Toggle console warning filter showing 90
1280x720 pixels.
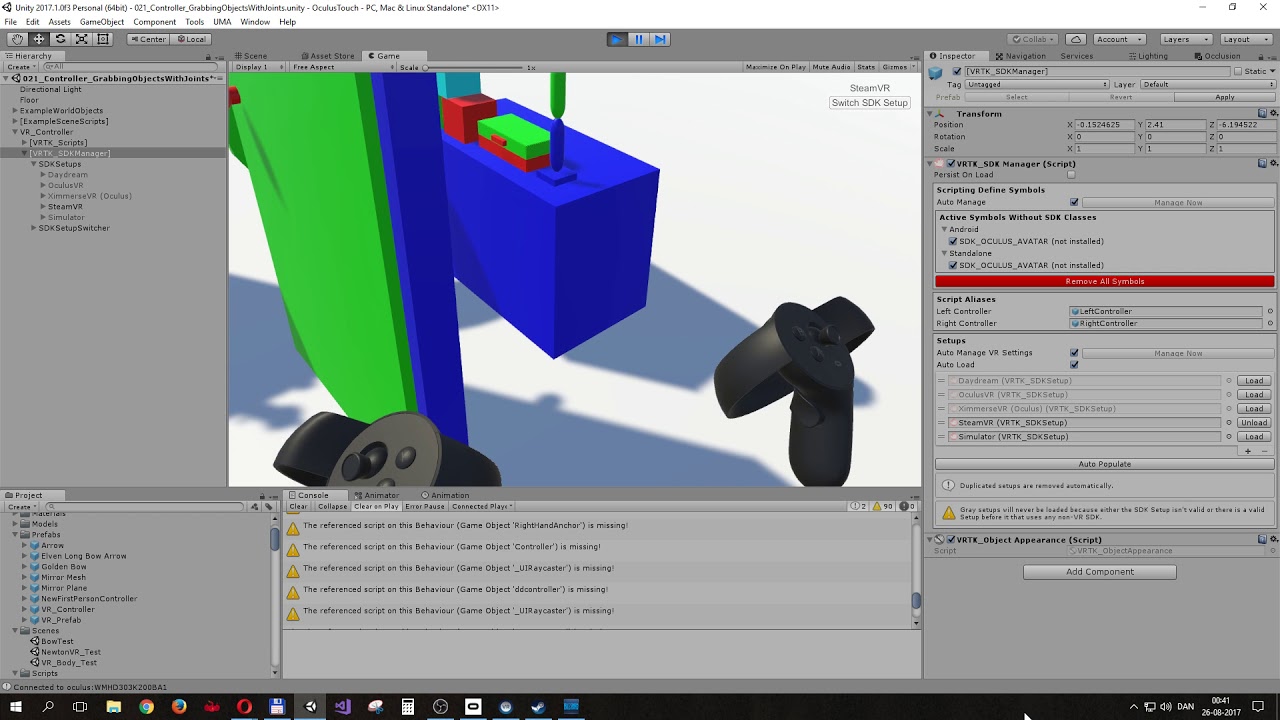point(883,506)
